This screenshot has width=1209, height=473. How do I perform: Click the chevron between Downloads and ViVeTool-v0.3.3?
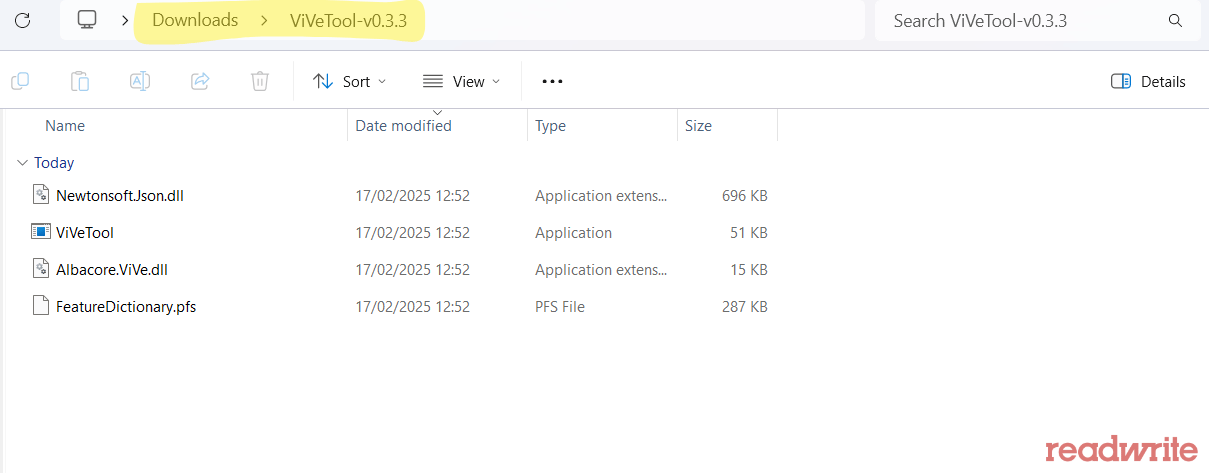[x=264, y=20]
